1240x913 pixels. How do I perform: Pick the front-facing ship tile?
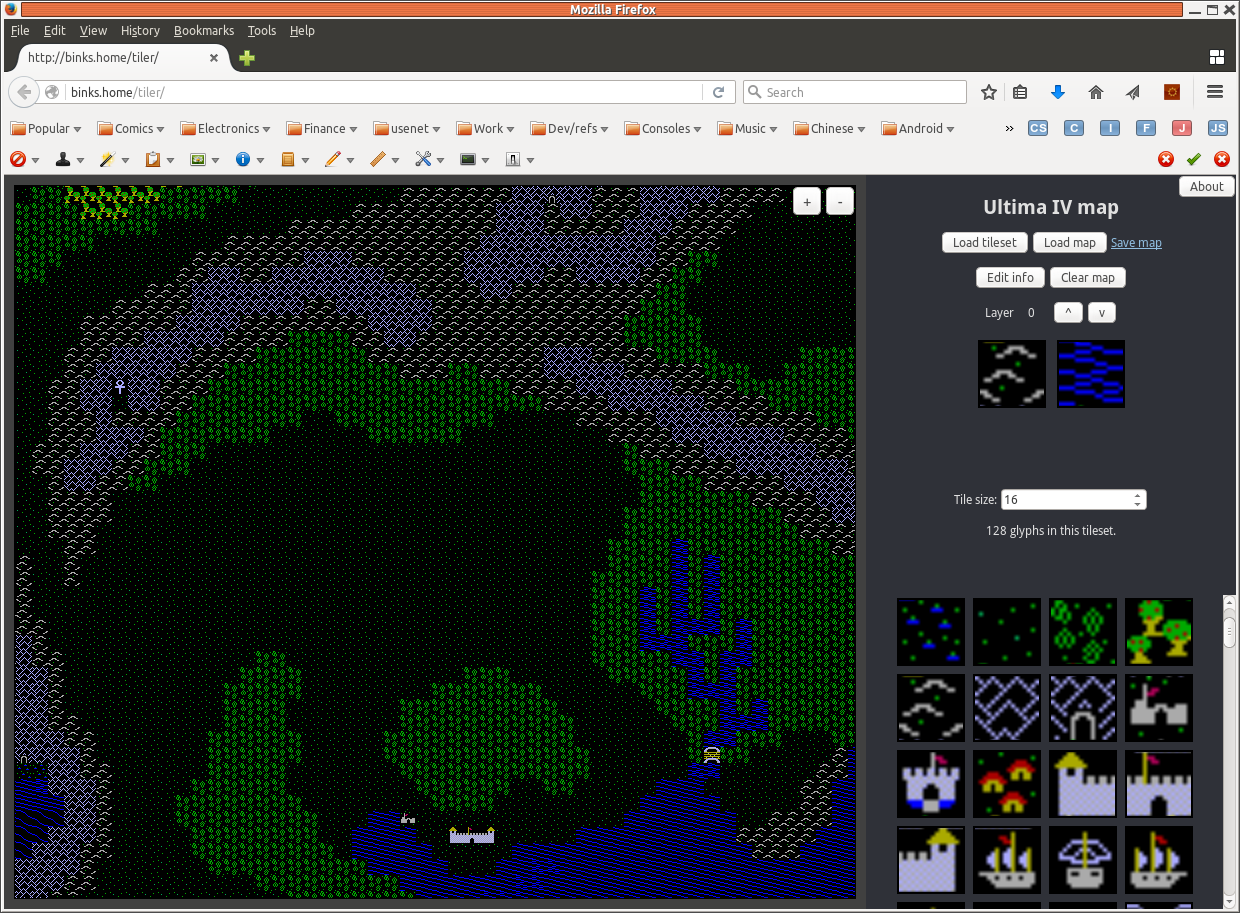click(x=1083, y=860)
